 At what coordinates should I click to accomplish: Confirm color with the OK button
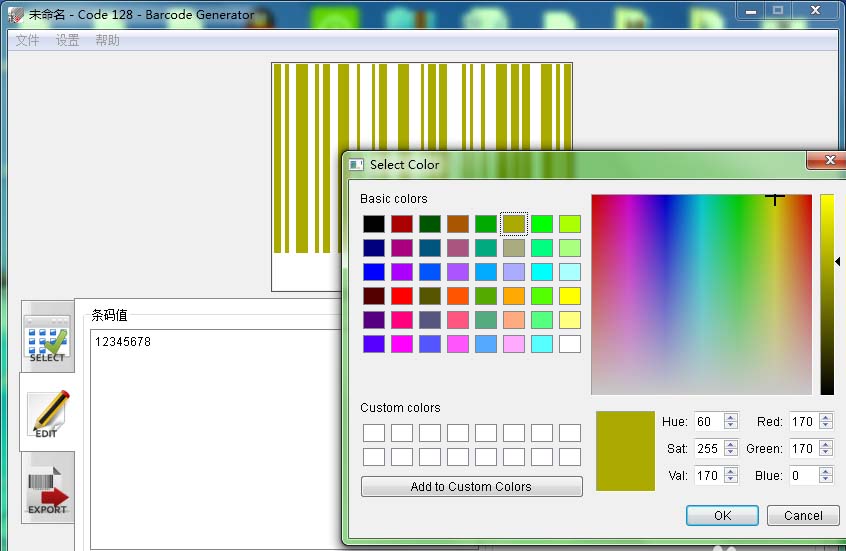(x=722, y=515)
